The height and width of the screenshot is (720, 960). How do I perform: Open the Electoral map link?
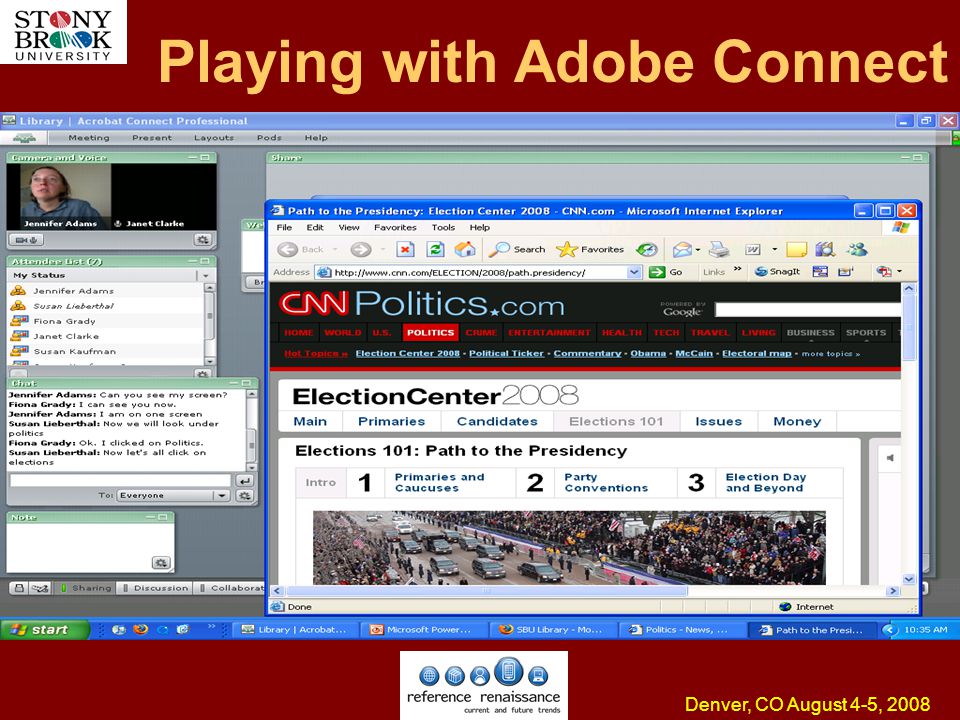[757, 353]
